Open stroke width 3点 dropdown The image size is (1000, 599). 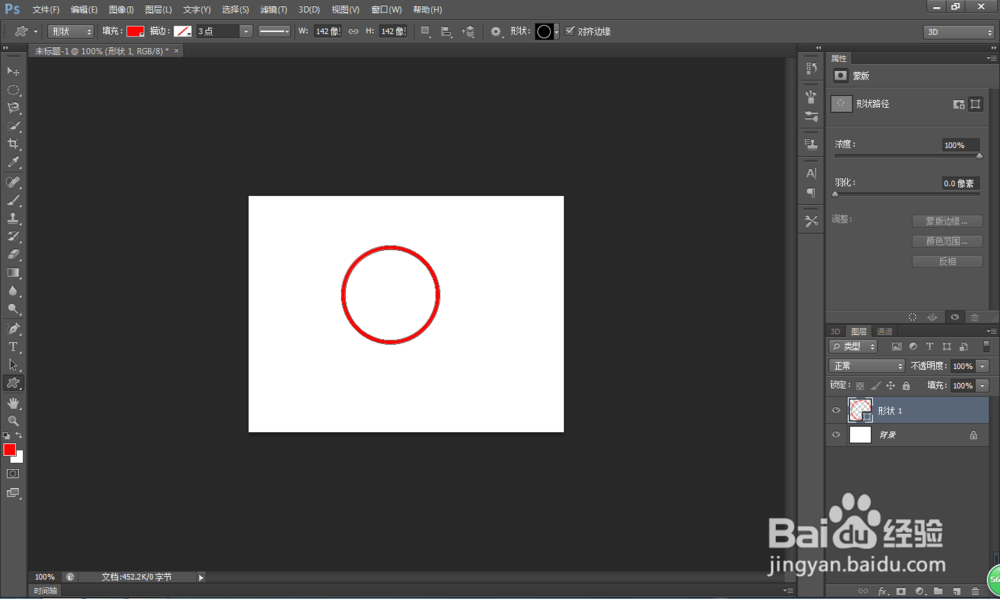[x=246, y=31]
